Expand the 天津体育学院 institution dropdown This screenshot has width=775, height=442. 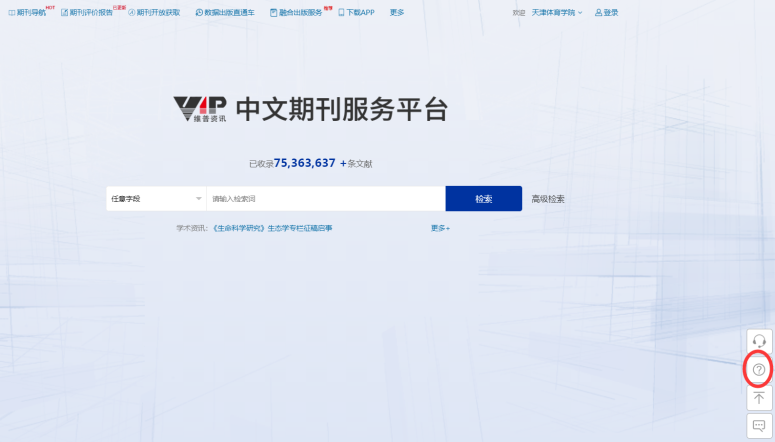coord(557,12)
